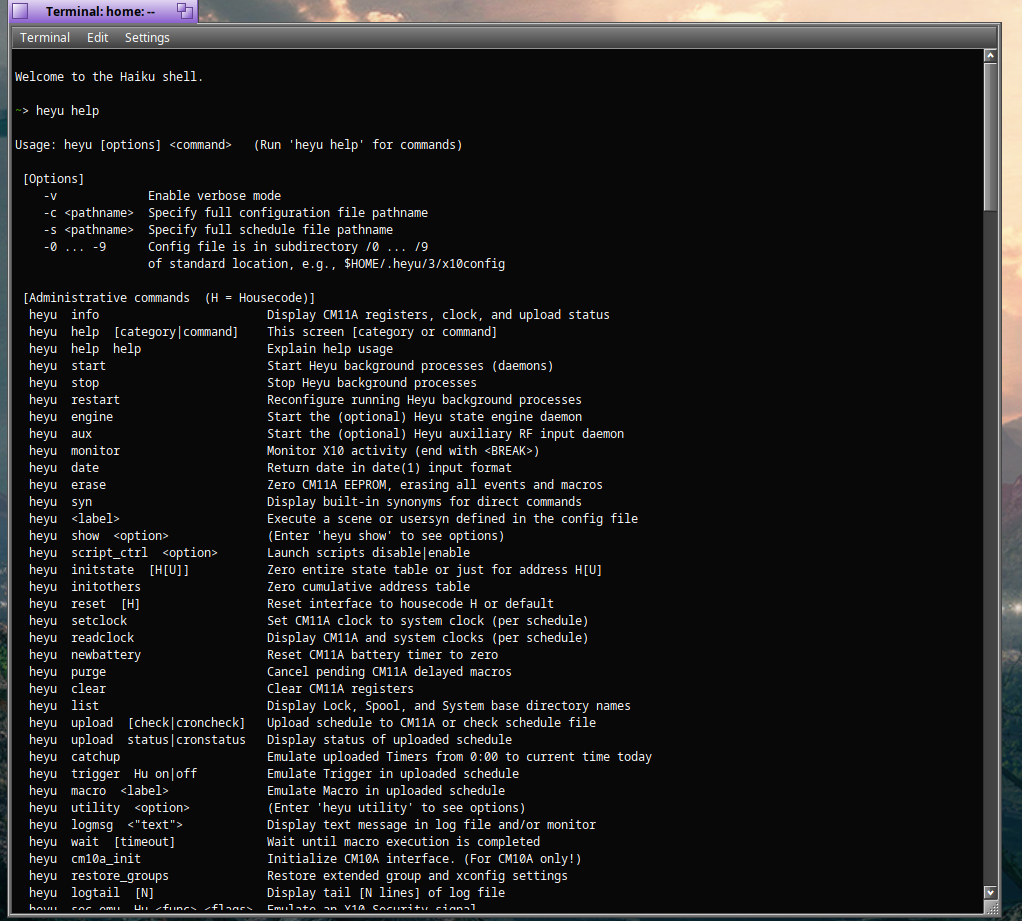
Task: Click 'Clear CM11A registers' description
Action: pyautogui.click(x=340, y=688)
